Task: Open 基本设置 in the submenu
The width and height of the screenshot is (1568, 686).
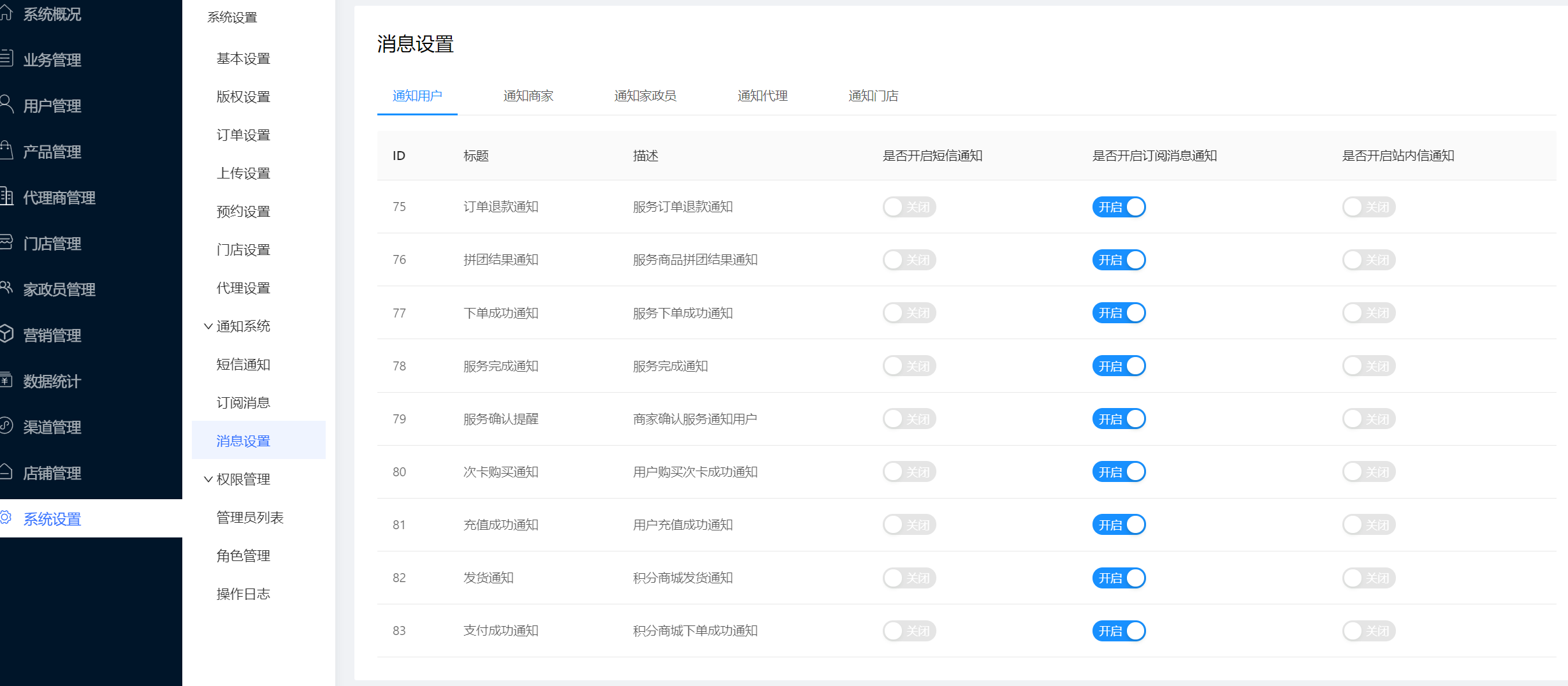Action: tap(243, 59)
